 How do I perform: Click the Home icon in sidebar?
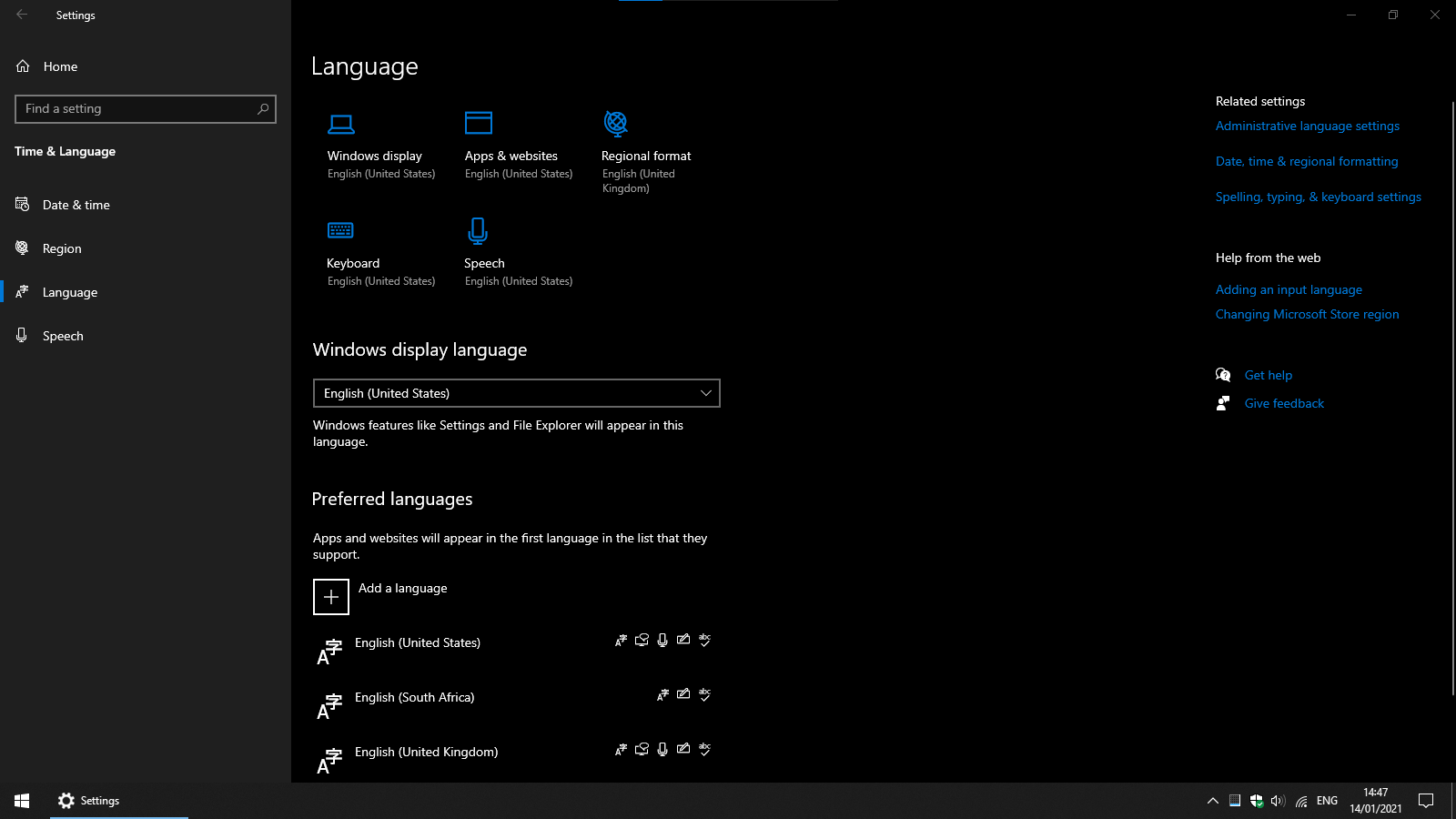[x=23, y=66]
